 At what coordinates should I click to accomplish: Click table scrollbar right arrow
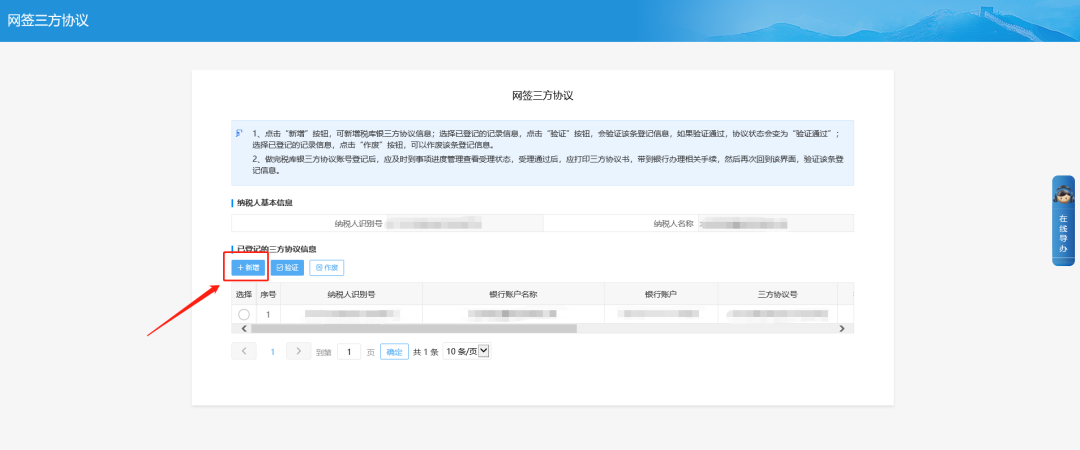(x=842, y=329)
